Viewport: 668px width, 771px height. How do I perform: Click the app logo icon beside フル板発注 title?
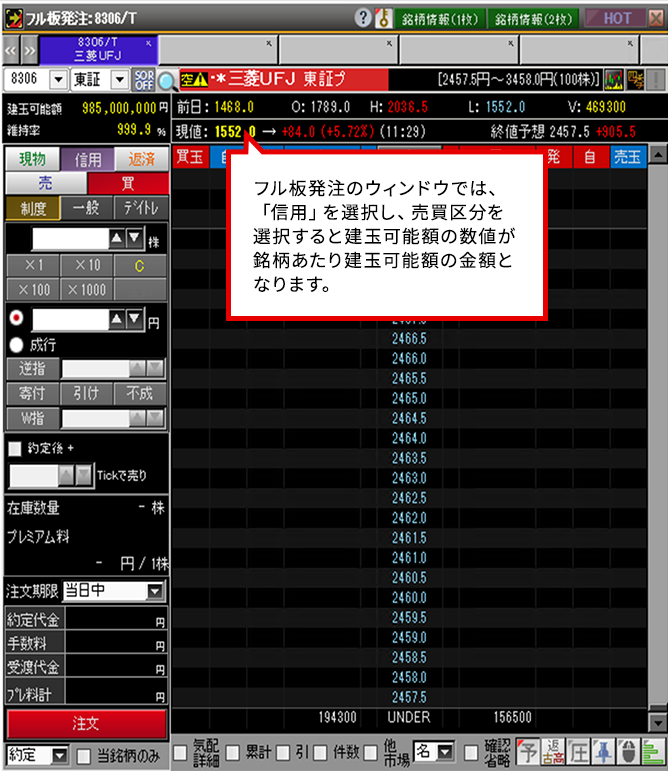point(14,19)
